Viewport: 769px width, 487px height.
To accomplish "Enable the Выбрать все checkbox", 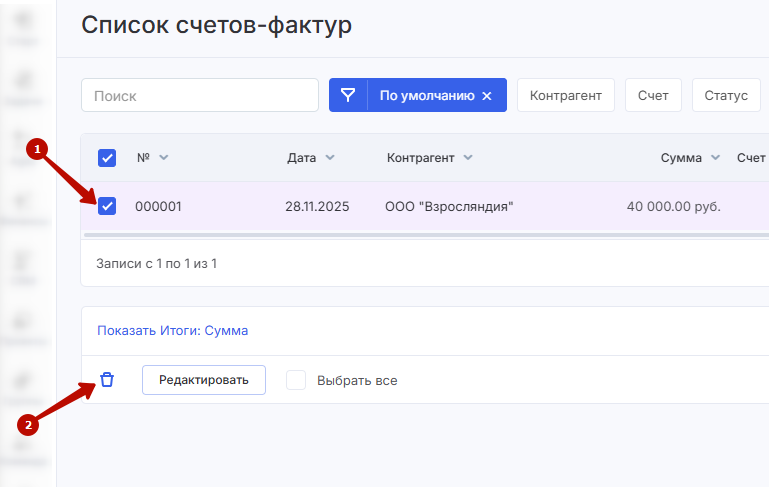I will (x=296, y=380).
